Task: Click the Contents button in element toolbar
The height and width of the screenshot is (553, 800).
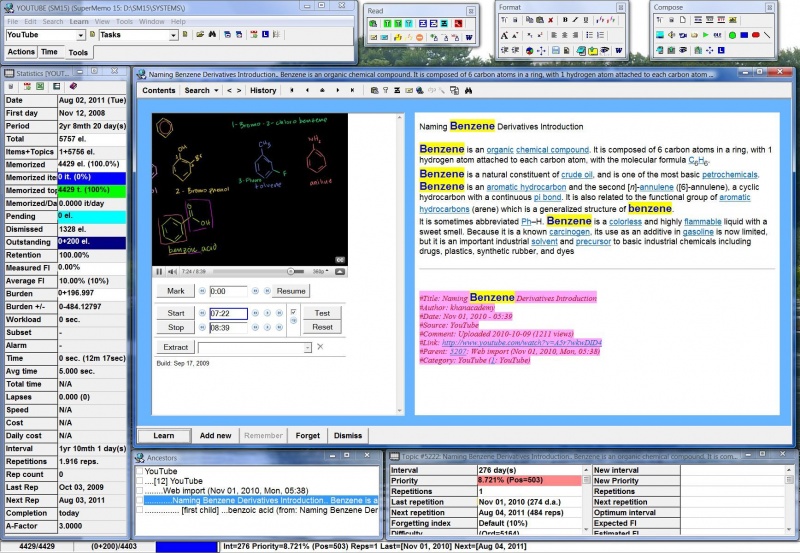Action: pos(159,90)
